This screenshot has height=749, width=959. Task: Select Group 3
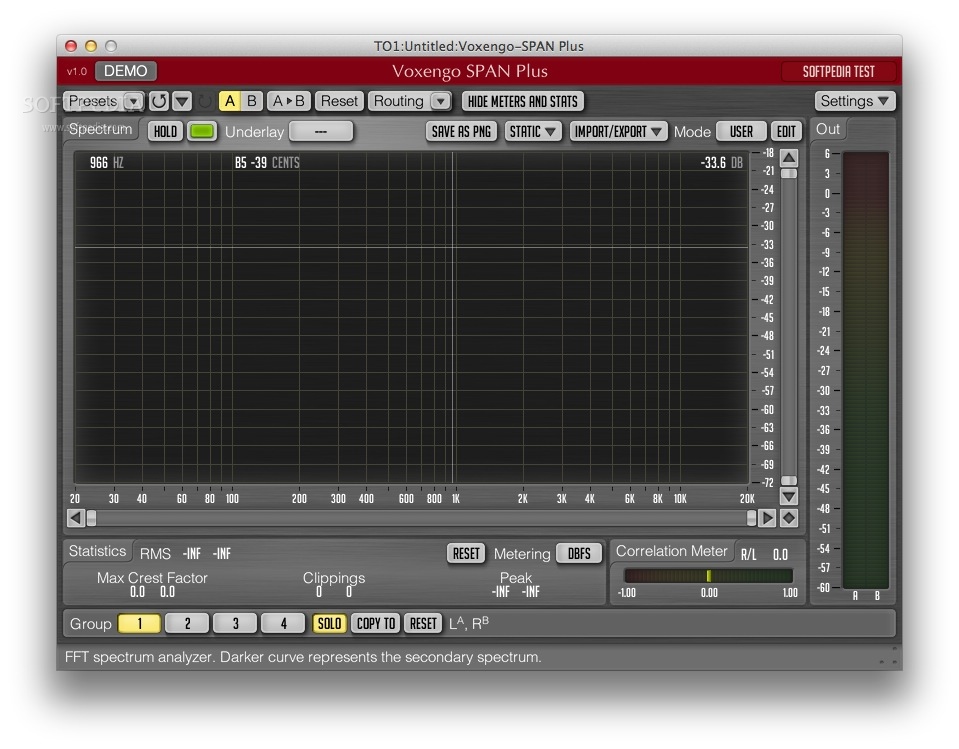235,624
